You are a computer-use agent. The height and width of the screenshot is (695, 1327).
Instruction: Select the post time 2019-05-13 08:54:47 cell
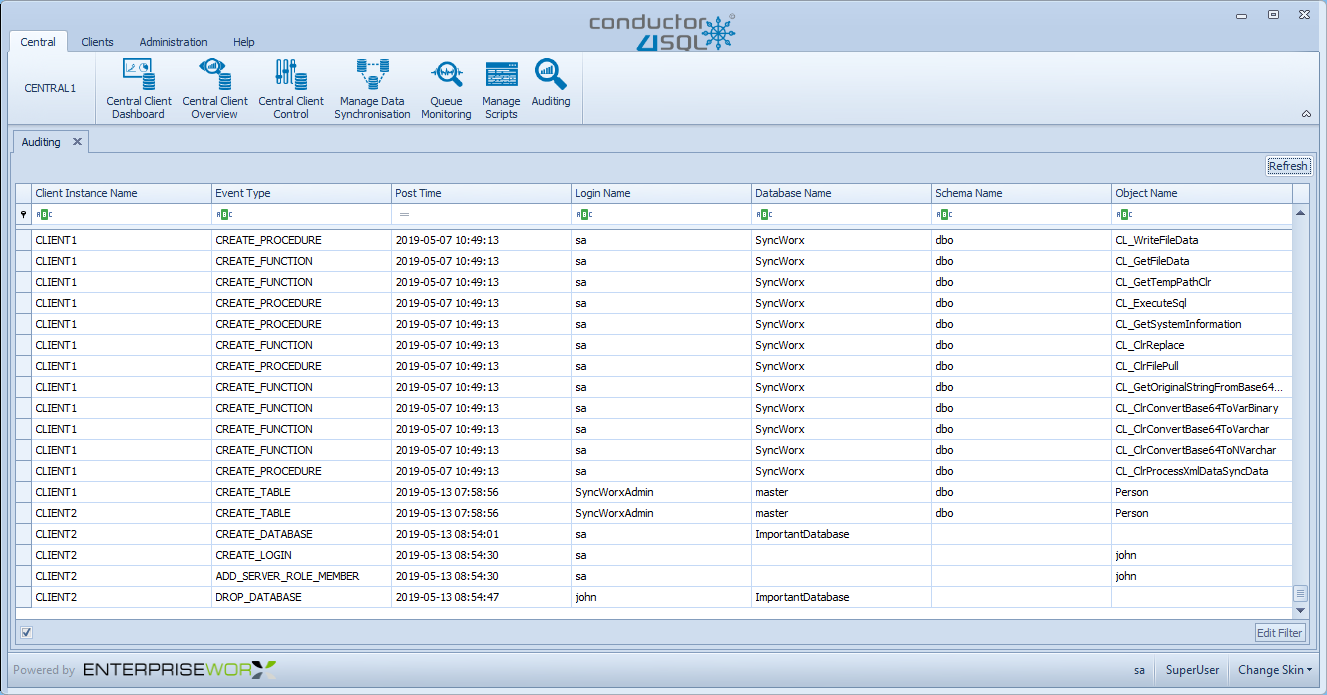click(x=481, y=597)
